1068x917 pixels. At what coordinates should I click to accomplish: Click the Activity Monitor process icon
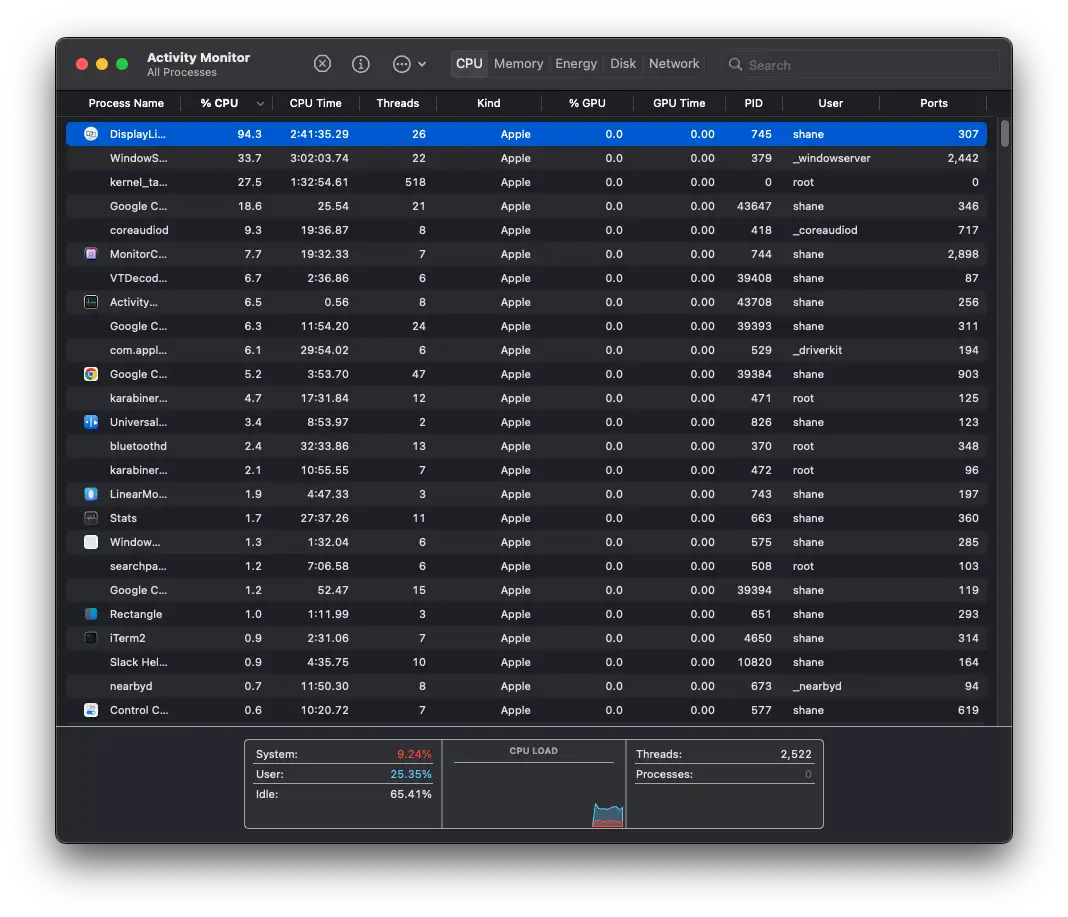[91, 302]
